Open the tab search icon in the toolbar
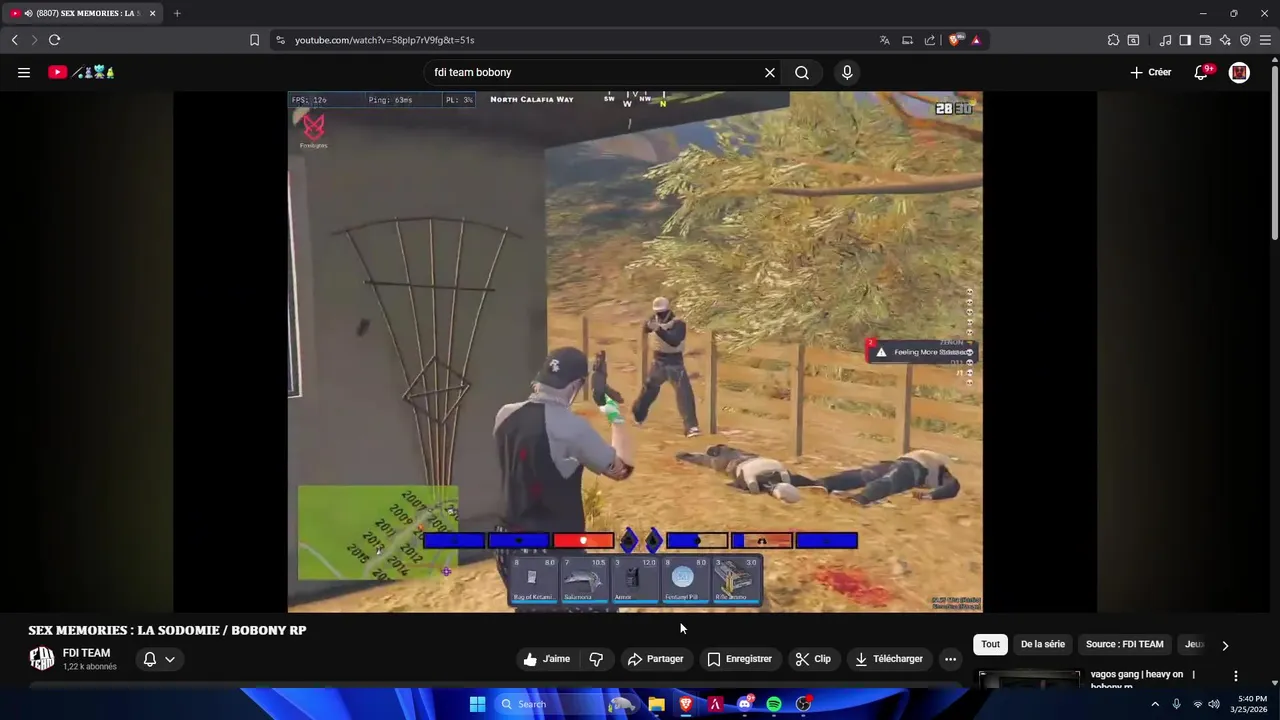 pyautogui.click(x=1133, y=40)
